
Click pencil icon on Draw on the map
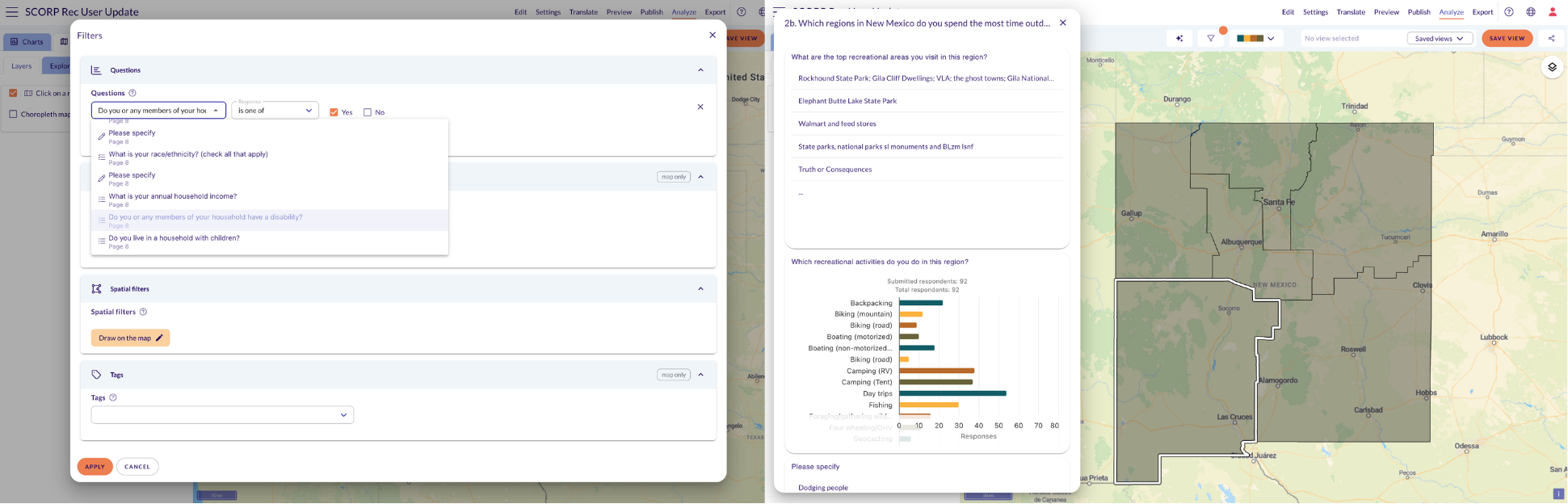(159, 338)
